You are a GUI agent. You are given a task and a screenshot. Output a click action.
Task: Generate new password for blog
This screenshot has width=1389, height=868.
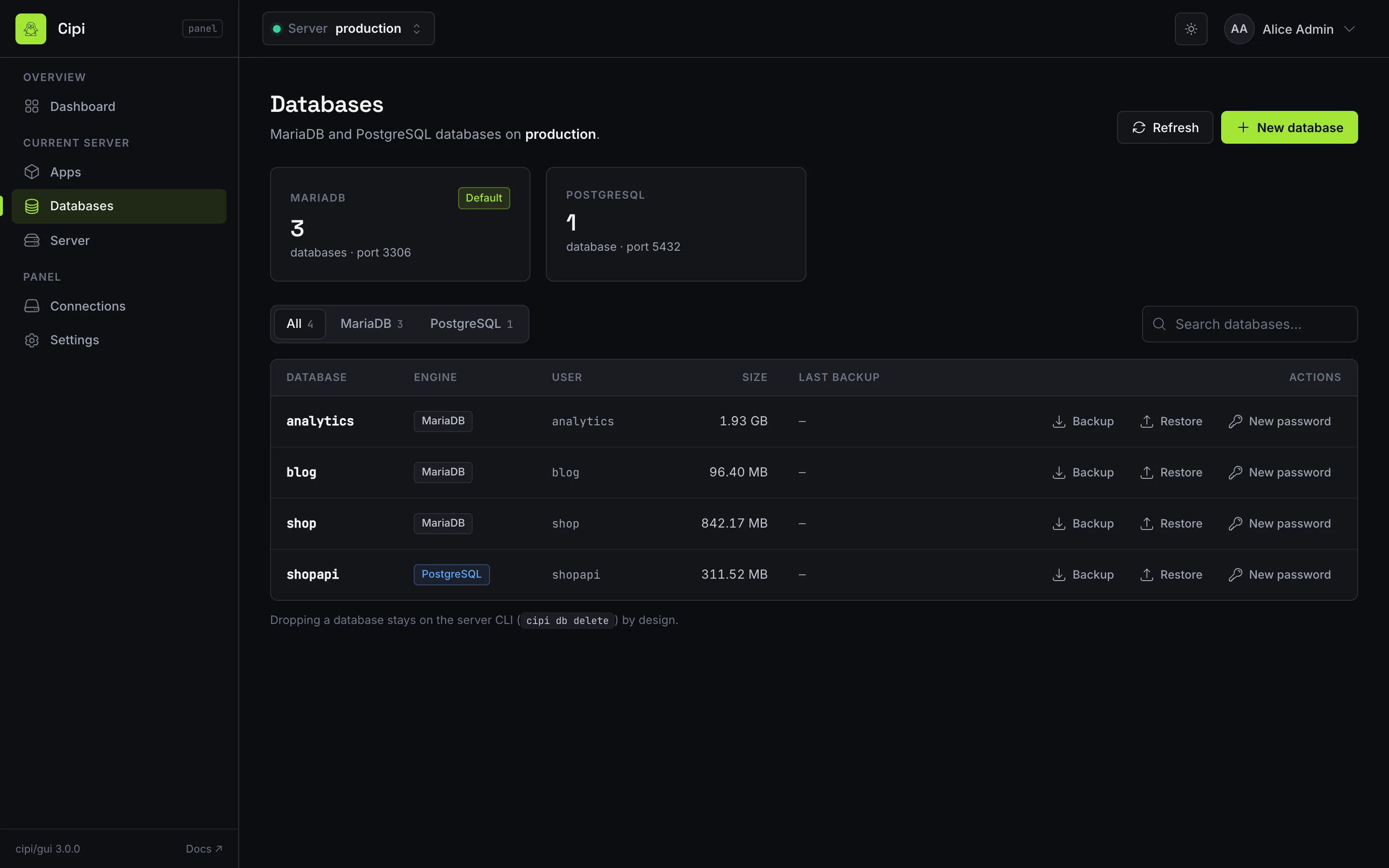tap(1280, 473)
